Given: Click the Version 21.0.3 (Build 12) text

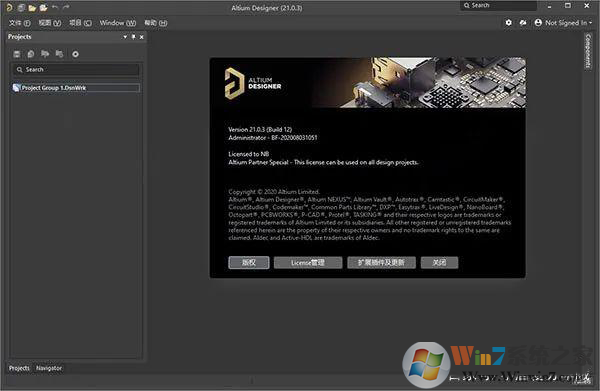Looking at the screenshot, I should [260, 130].
